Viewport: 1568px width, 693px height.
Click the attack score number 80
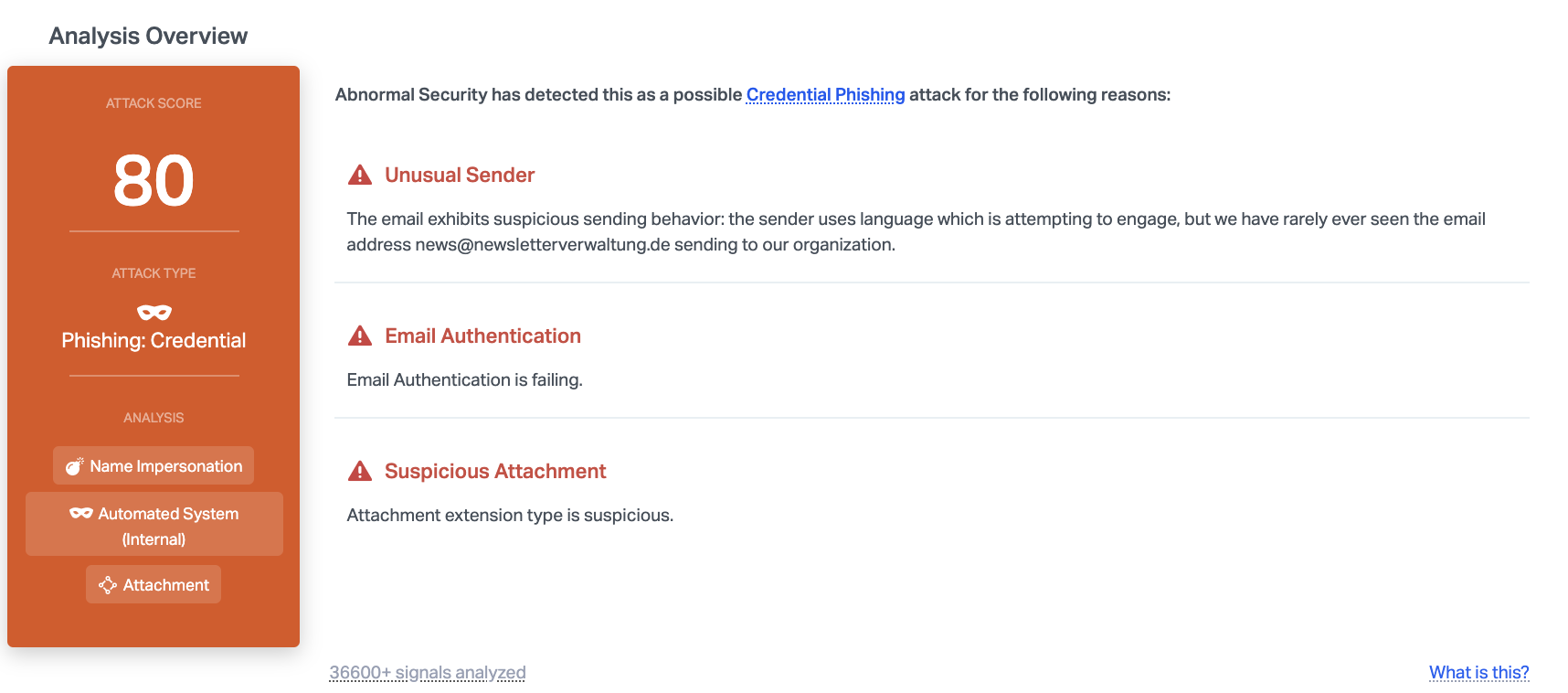click(154, 181)
